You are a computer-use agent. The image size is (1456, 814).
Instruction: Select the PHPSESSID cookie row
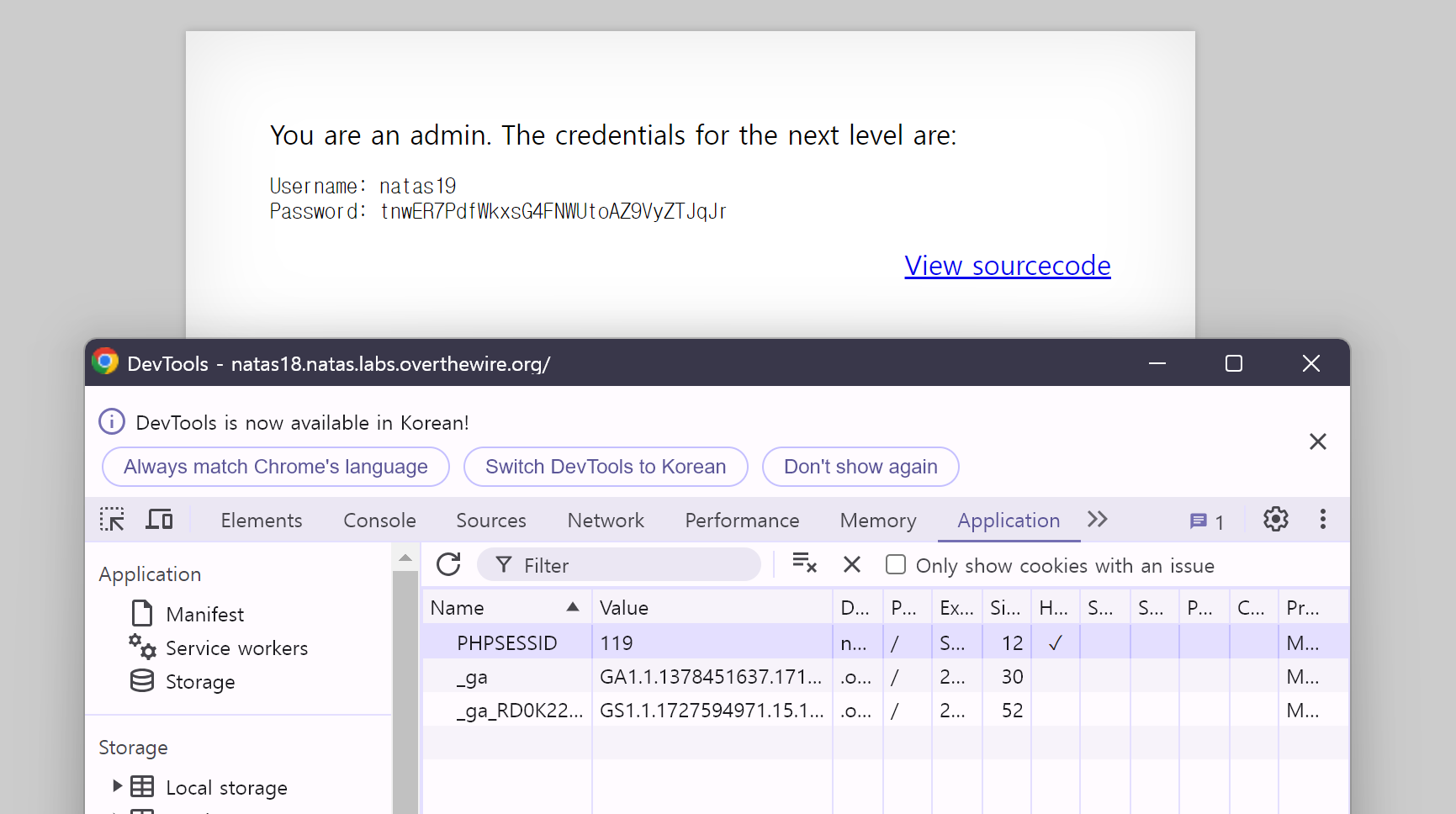pyautogui.click(x=885, y=642)
